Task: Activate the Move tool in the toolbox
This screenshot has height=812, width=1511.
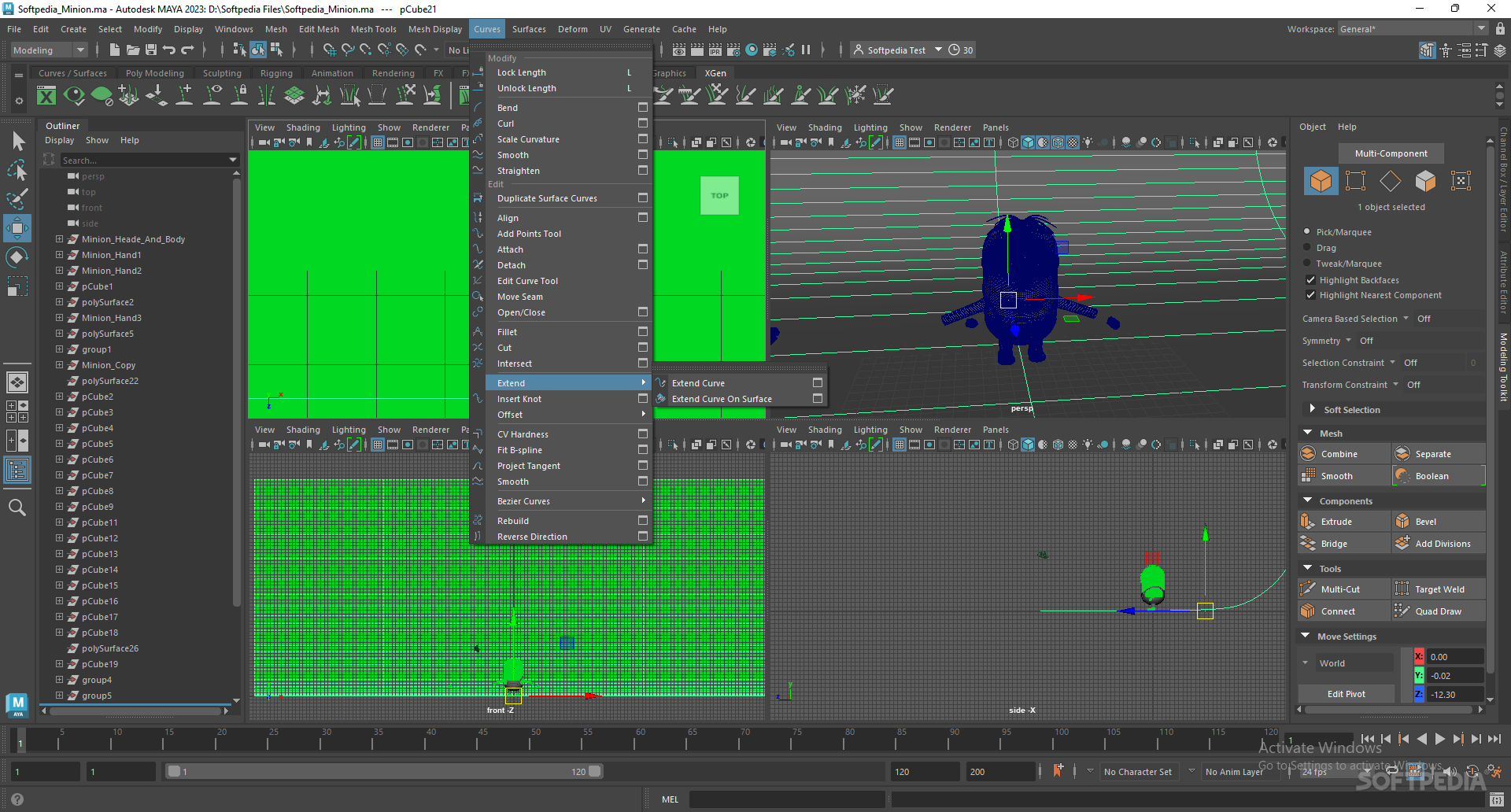Action: pos(17,228)
